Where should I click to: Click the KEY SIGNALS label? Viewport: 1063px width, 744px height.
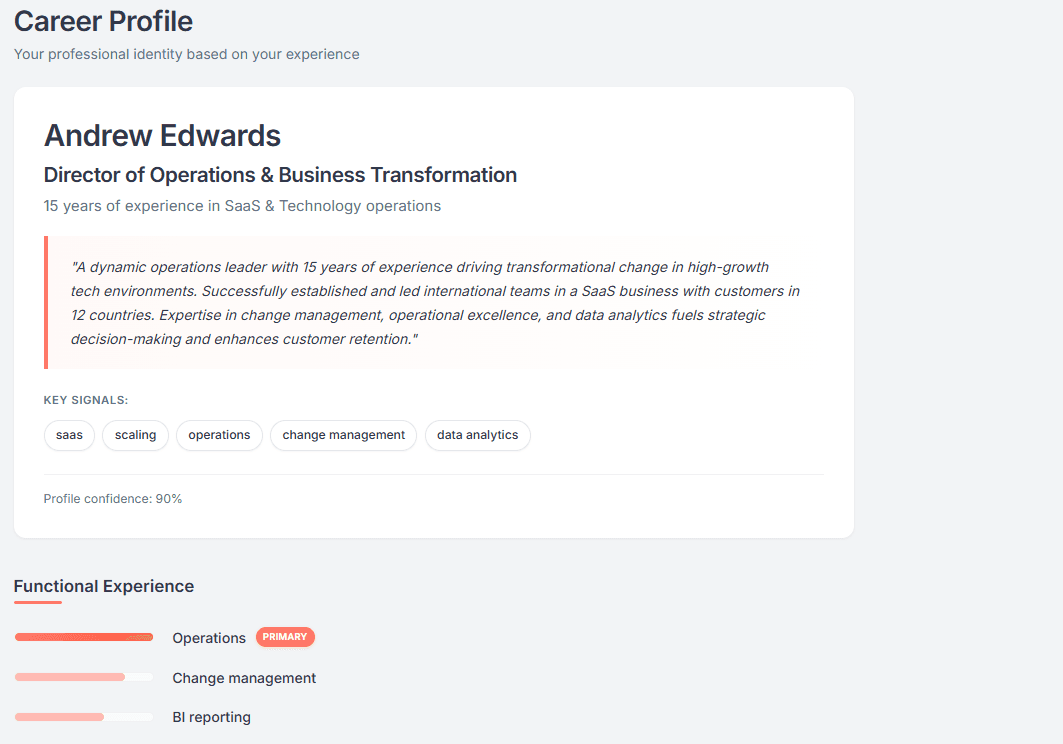(86, 399)
